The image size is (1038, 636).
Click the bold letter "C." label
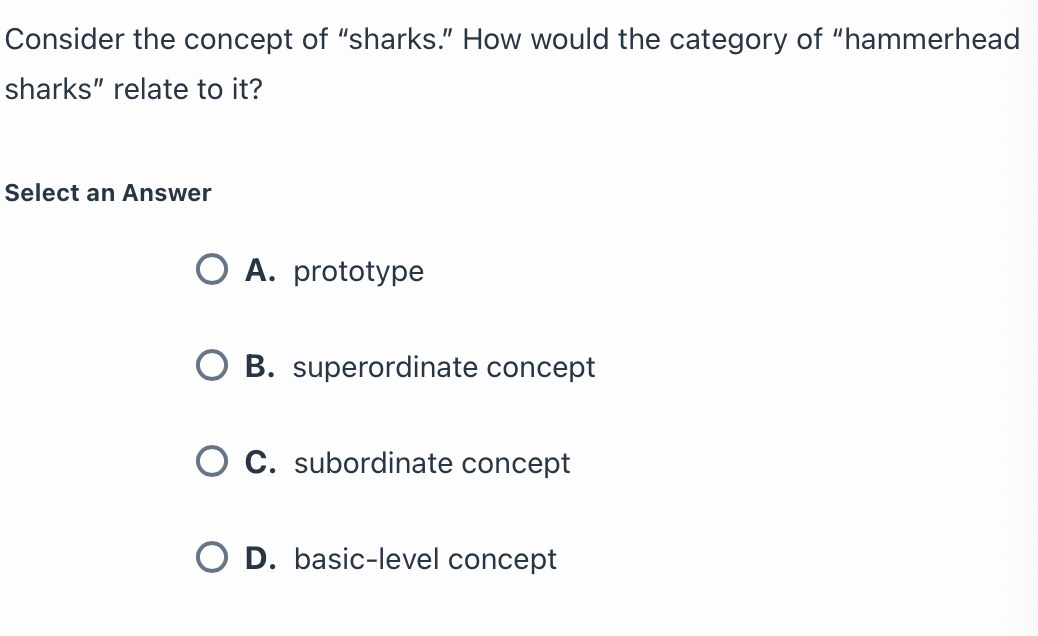pos(260,463)
